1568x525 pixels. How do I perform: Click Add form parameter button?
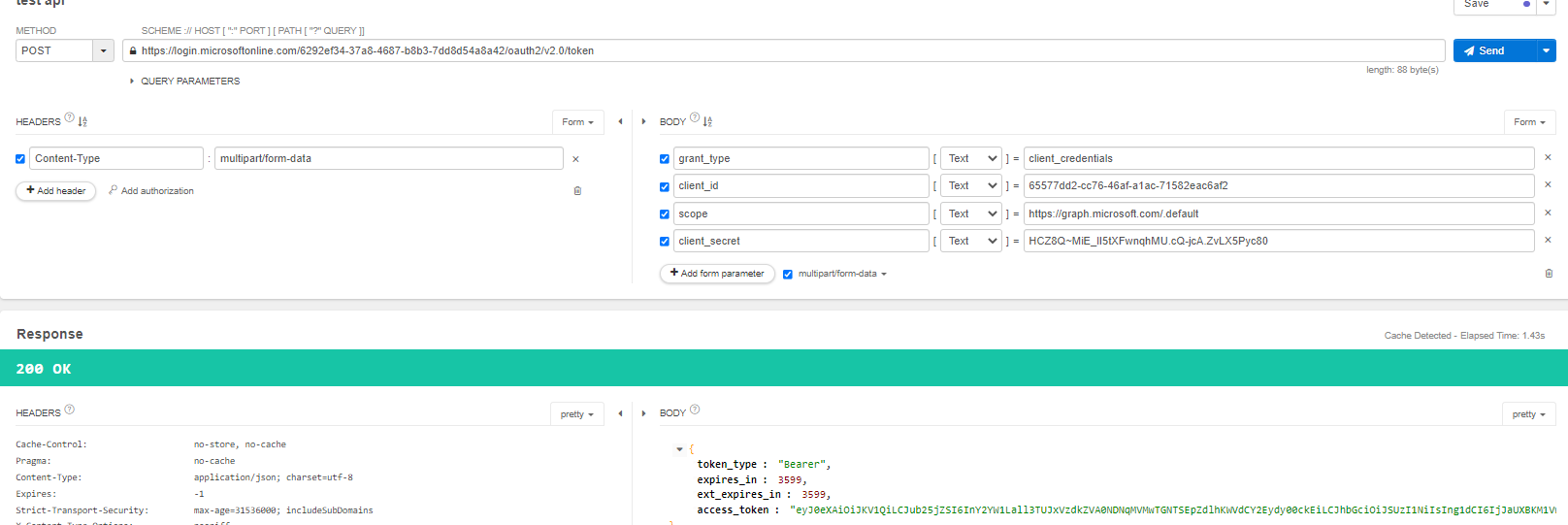[x=717, y=274]
